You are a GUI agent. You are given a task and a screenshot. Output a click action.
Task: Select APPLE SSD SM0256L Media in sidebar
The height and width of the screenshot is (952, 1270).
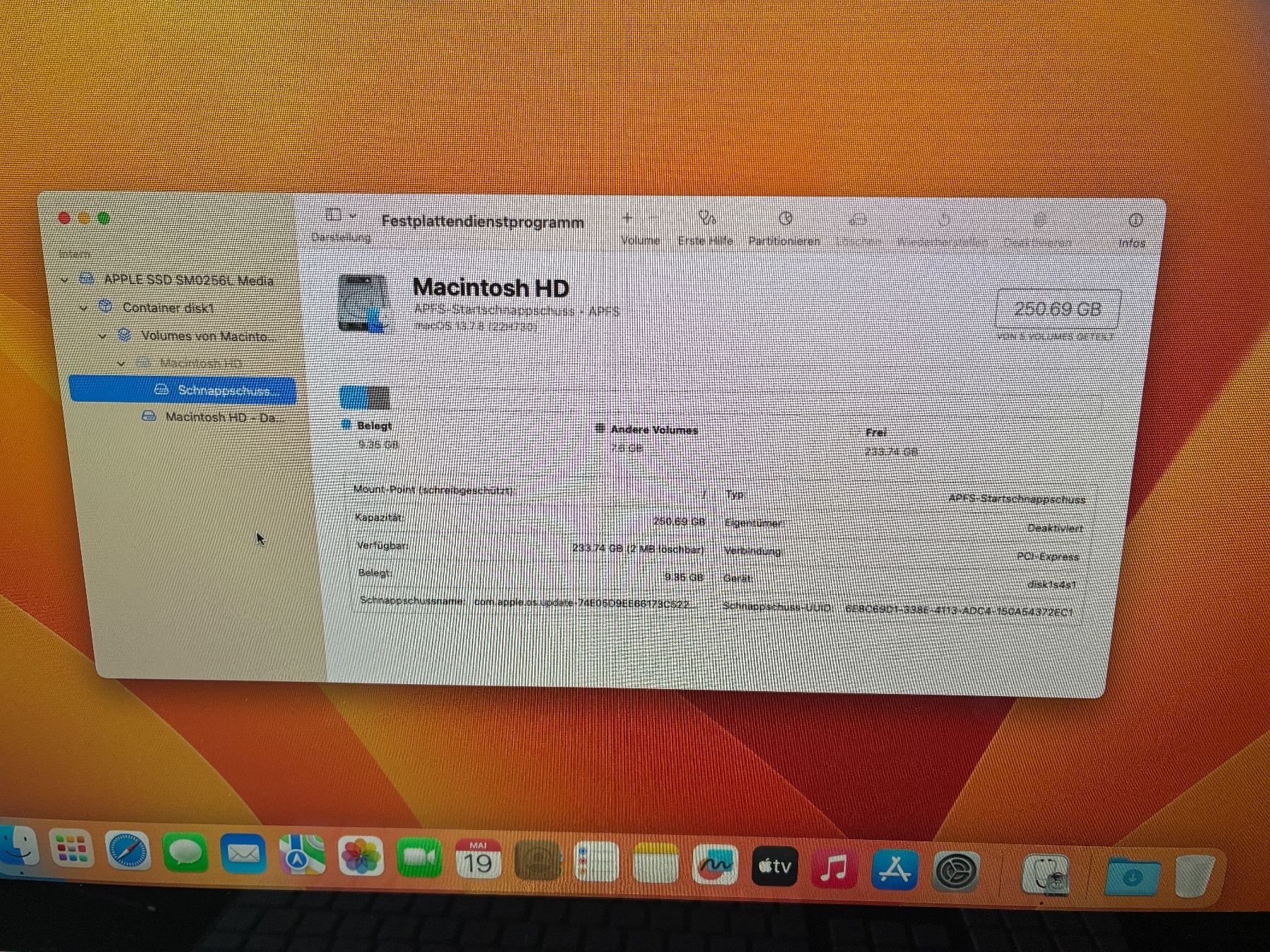tap(176, 280)
